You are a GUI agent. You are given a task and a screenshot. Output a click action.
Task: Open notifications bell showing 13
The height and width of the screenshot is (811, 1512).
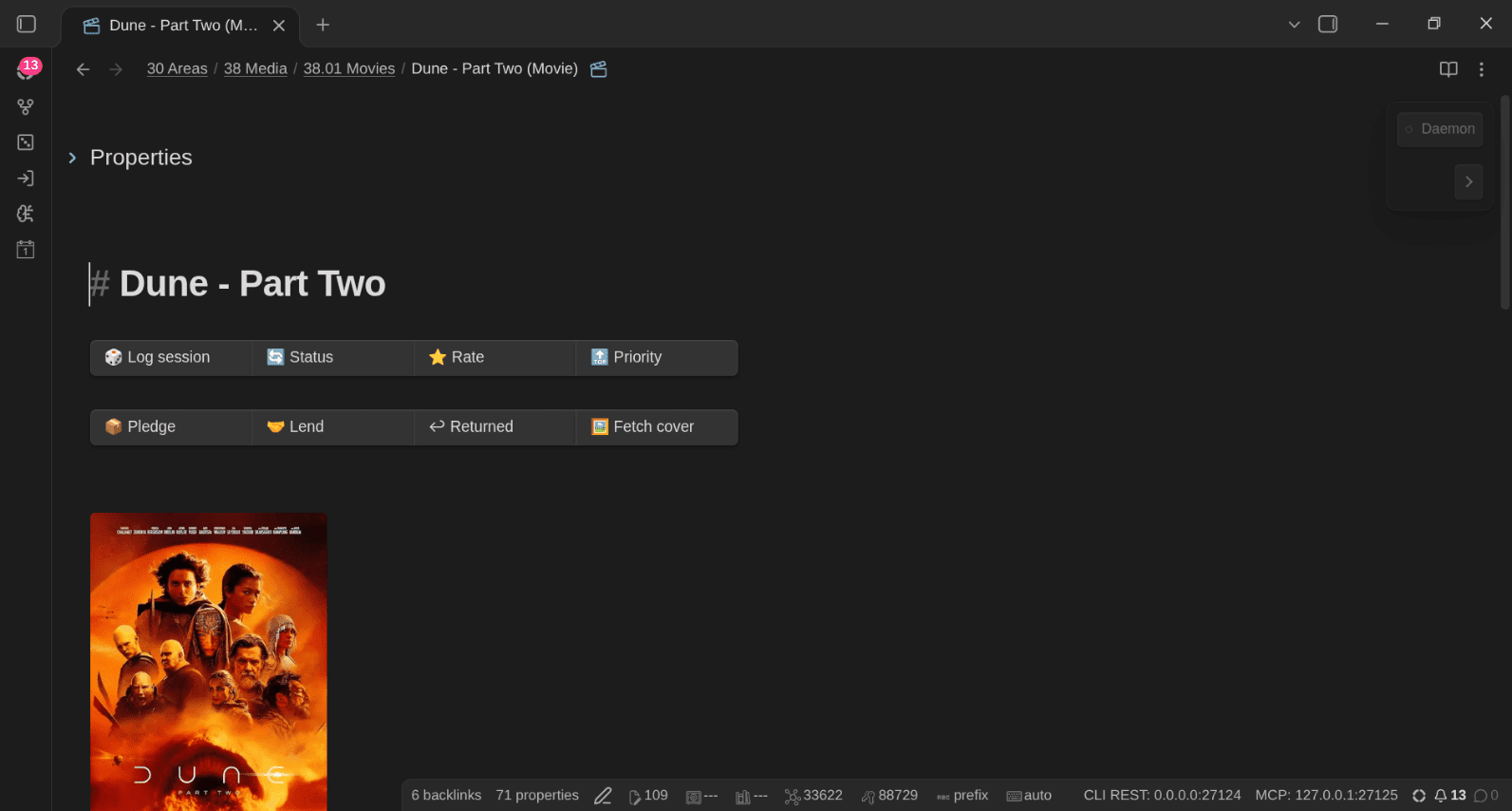(1450, 796)
